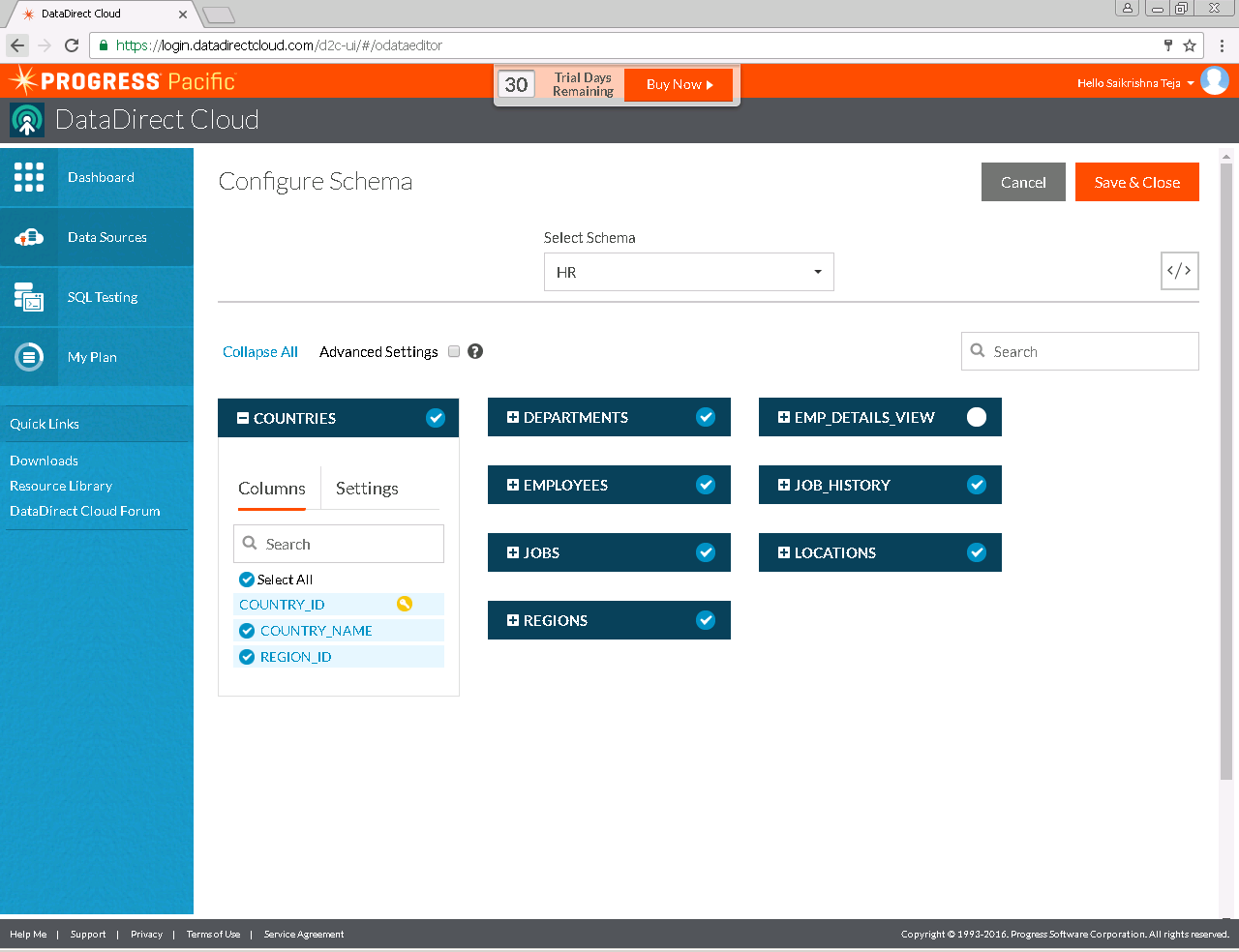Collapse the COUNTRIES table panel
This screenshot has width=1239, height=952.
[243, 418]
